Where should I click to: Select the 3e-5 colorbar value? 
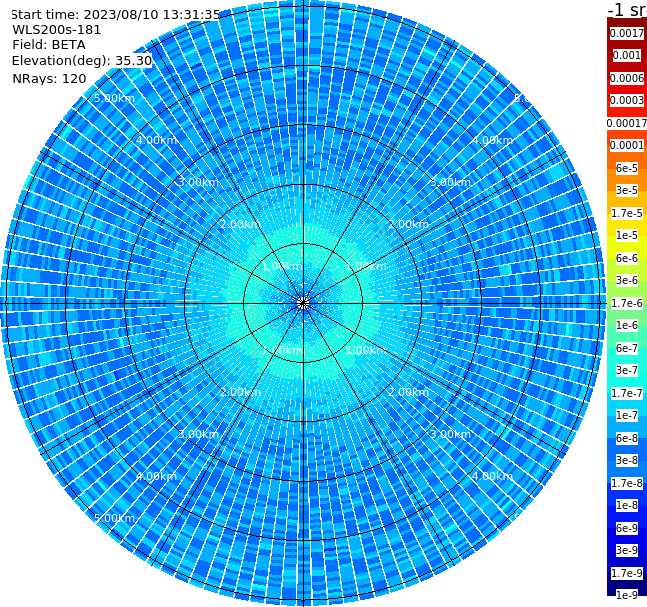tap(627, 190)
